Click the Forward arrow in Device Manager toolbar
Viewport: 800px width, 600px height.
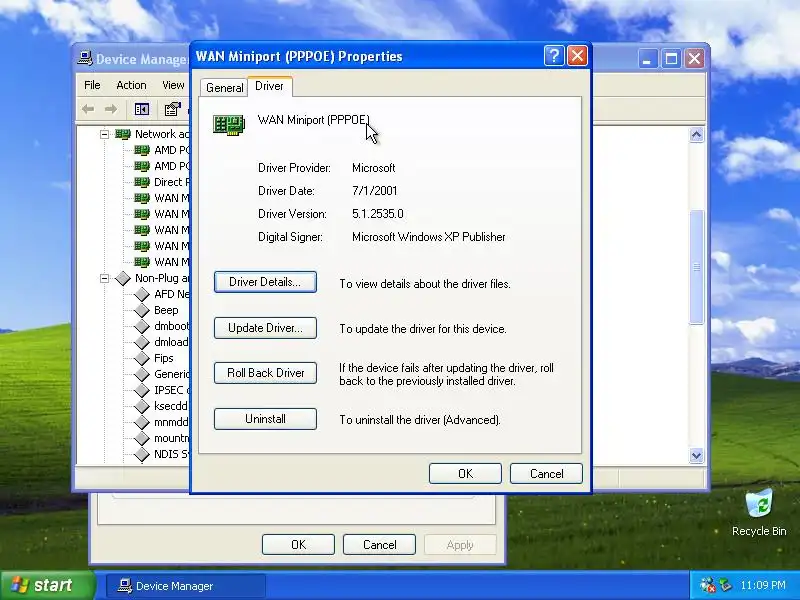111,109
